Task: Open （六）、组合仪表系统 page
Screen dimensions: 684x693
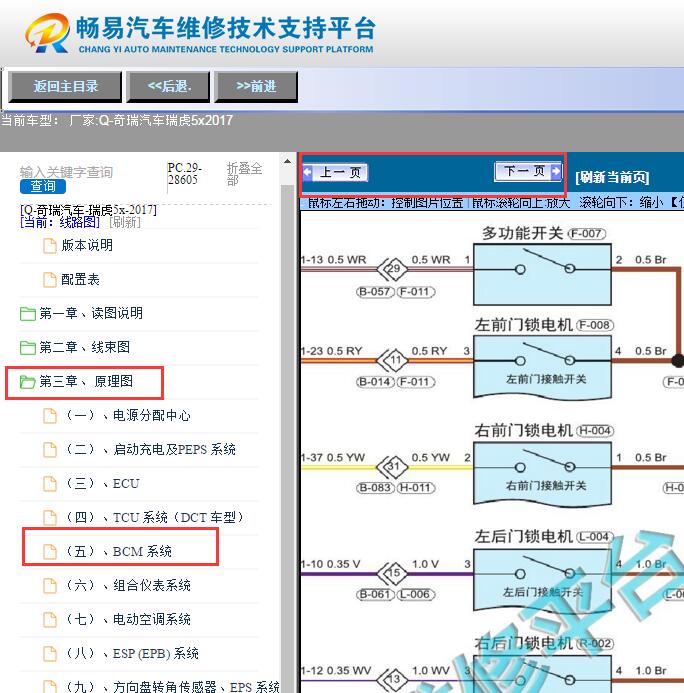Action: (x=127, y=586)
